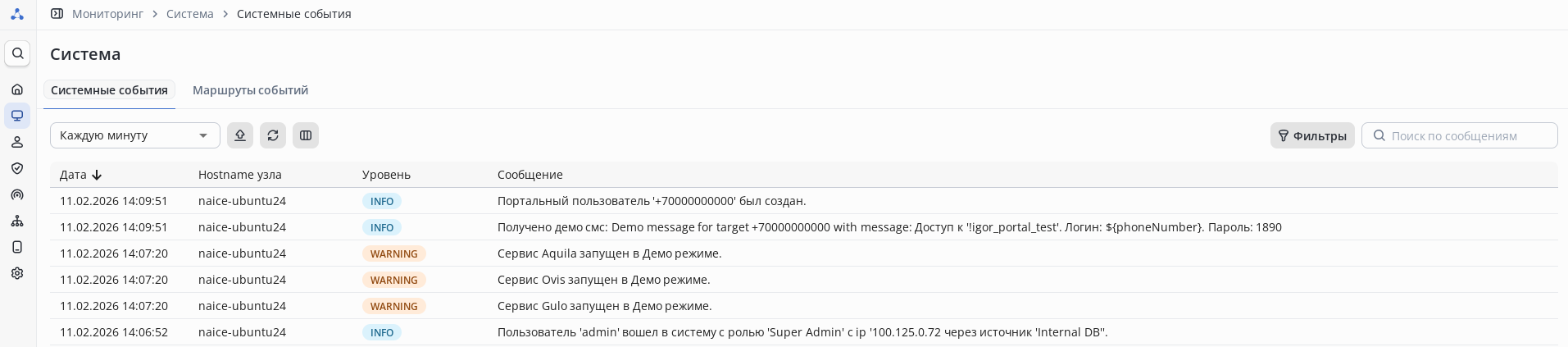1568x347 pixels.
Task: Refresh the system events list
Action: click(x=273, y=135)
